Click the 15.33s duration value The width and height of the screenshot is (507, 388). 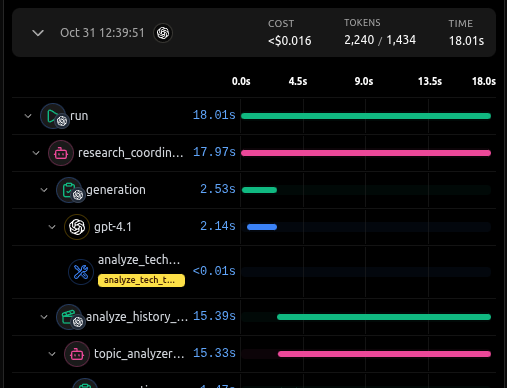(214, 353)
